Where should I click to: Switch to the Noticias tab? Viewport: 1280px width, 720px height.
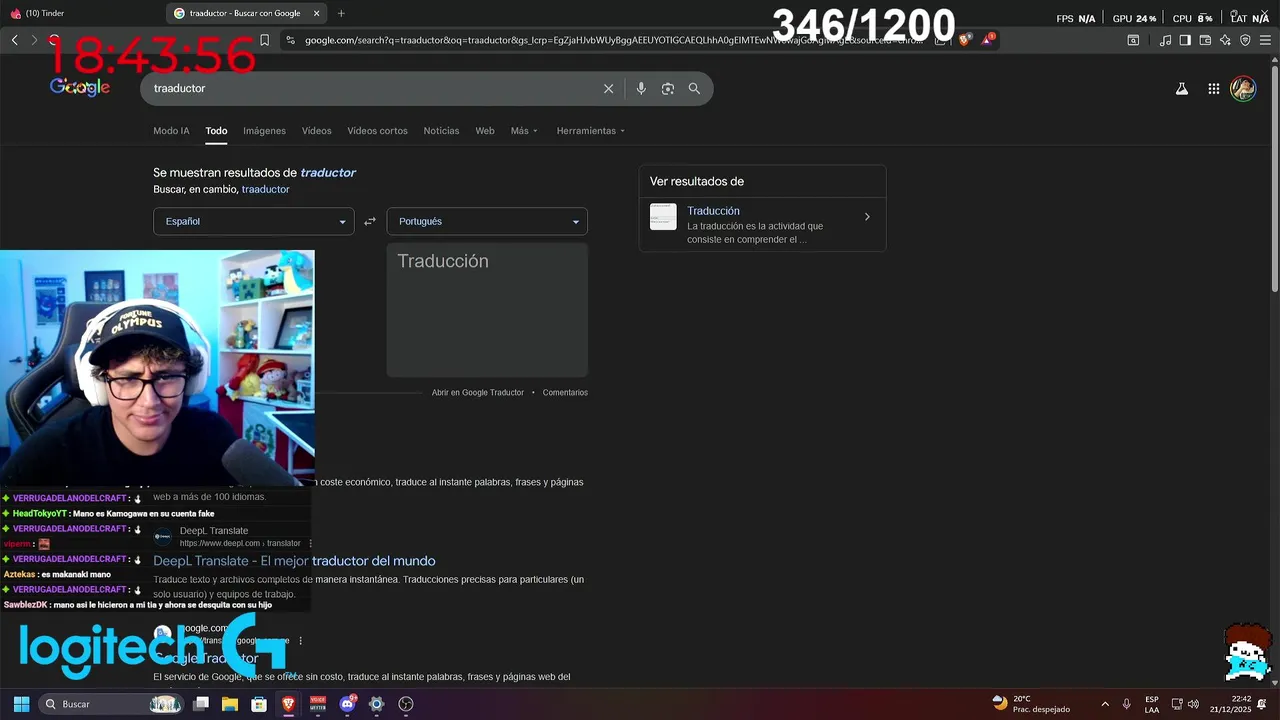pos(441,131)
